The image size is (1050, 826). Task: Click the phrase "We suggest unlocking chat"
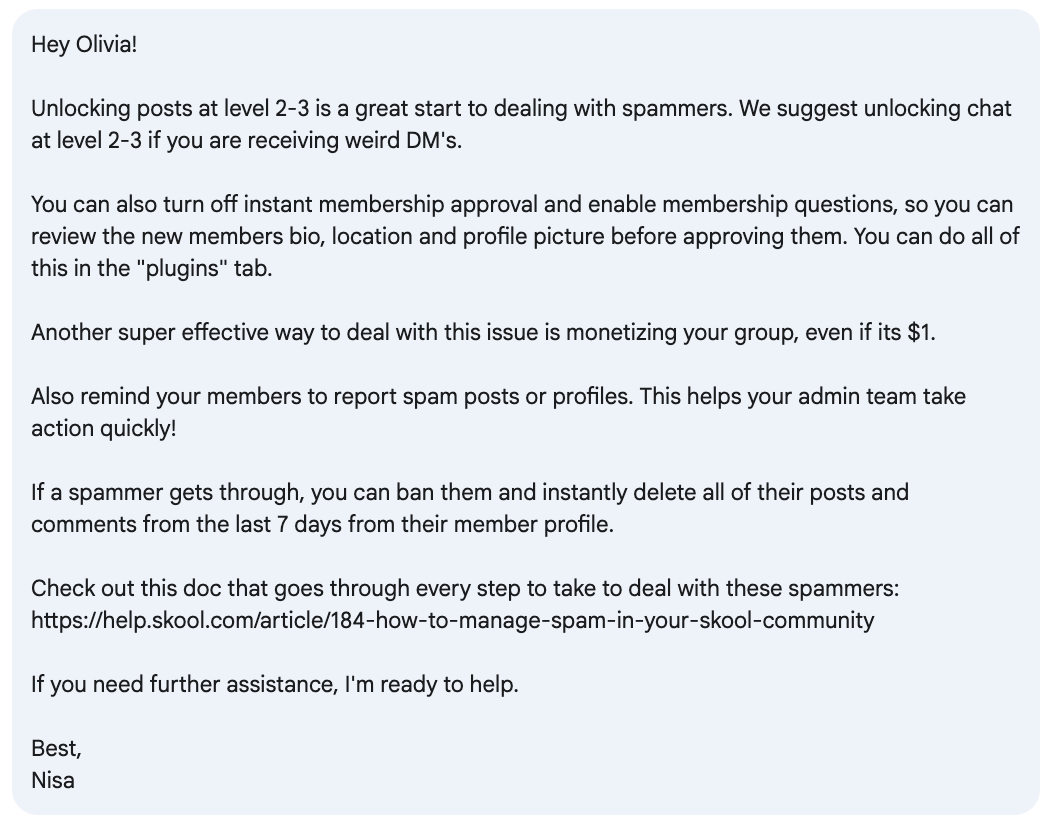point(875,109)
